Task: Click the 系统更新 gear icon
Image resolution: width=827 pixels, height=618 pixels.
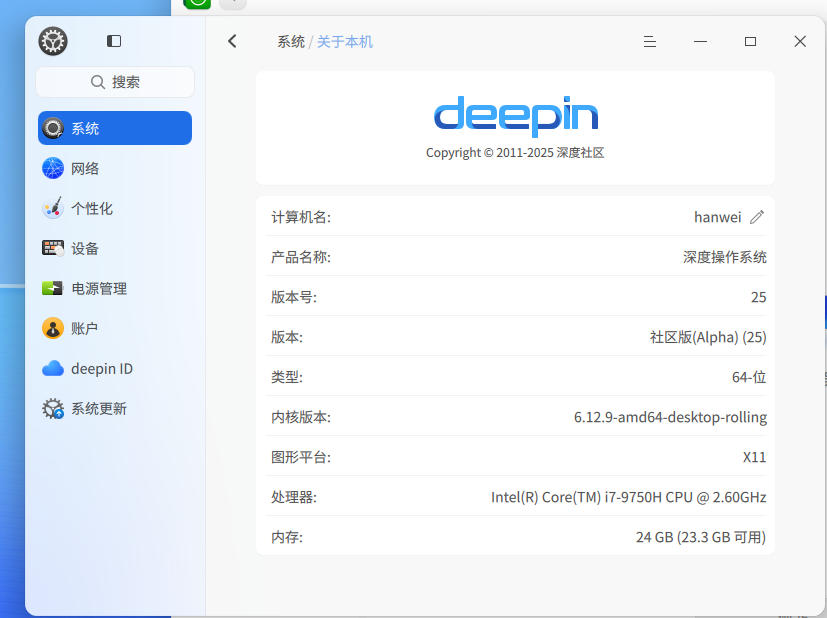Action: 53,409
